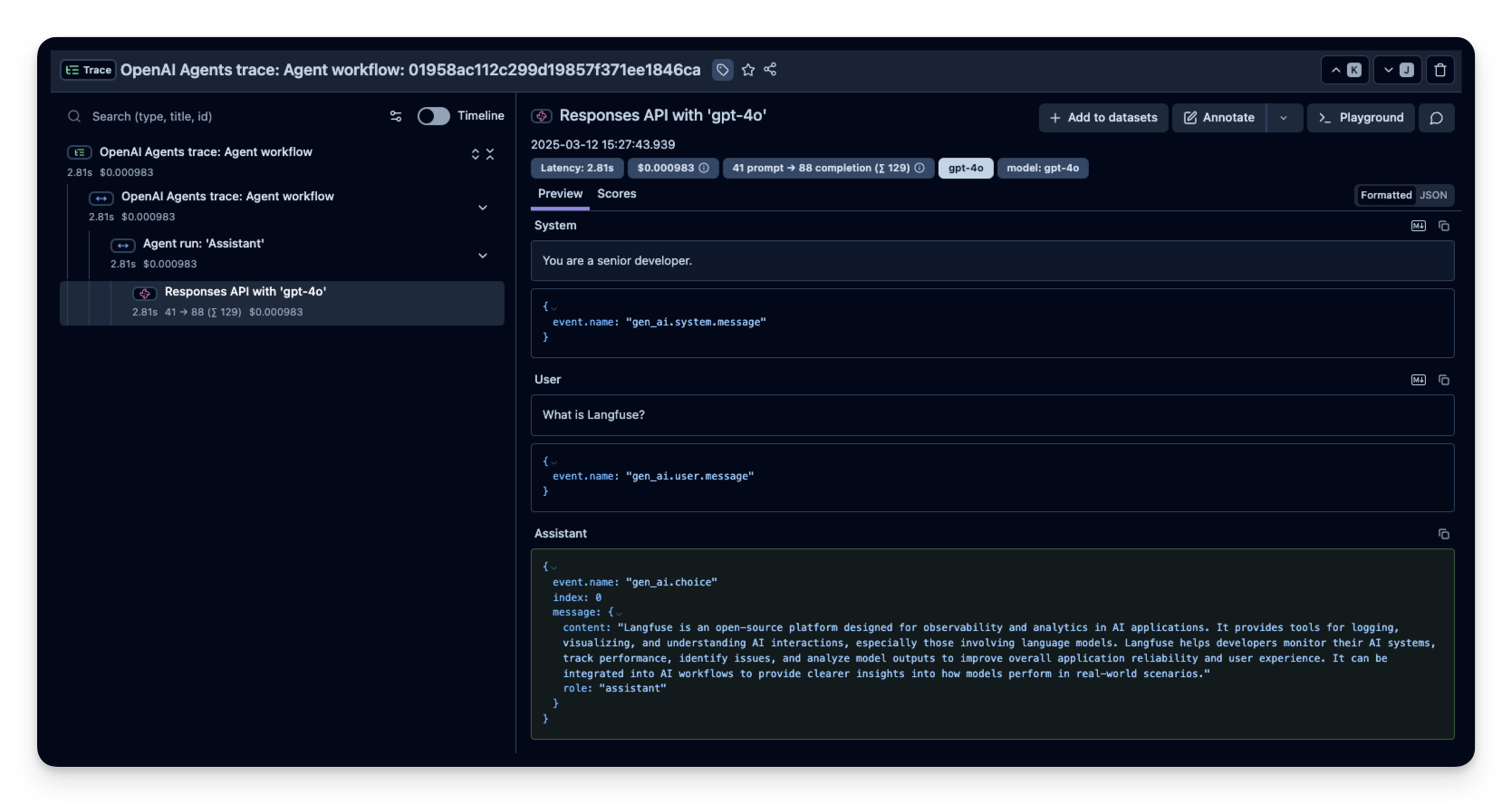
Task: Click the trace icon beside root tree item
Action: (x=80, y=152)
